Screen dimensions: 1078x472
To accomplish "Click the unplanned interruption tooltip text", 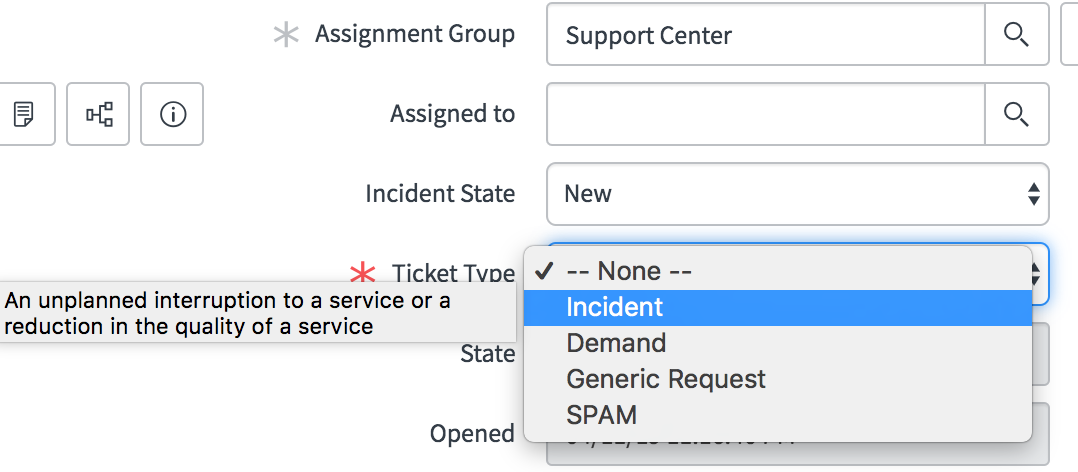I will click(228, 313).
